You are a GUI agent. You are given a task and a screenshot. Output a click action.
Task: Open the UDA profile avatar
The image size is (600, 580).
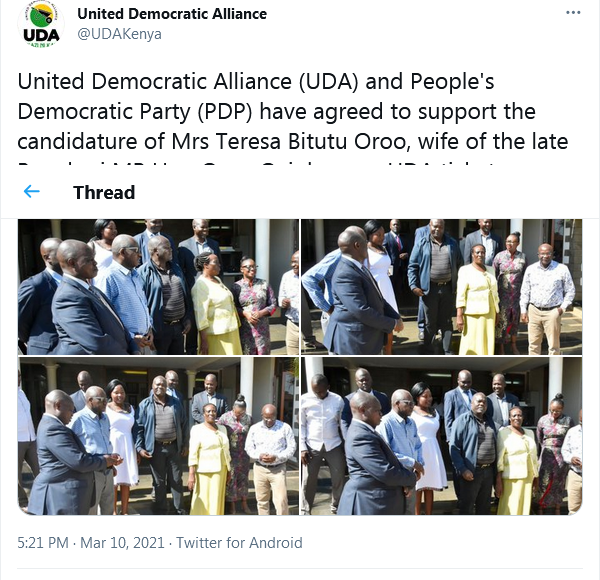(41, 24)
